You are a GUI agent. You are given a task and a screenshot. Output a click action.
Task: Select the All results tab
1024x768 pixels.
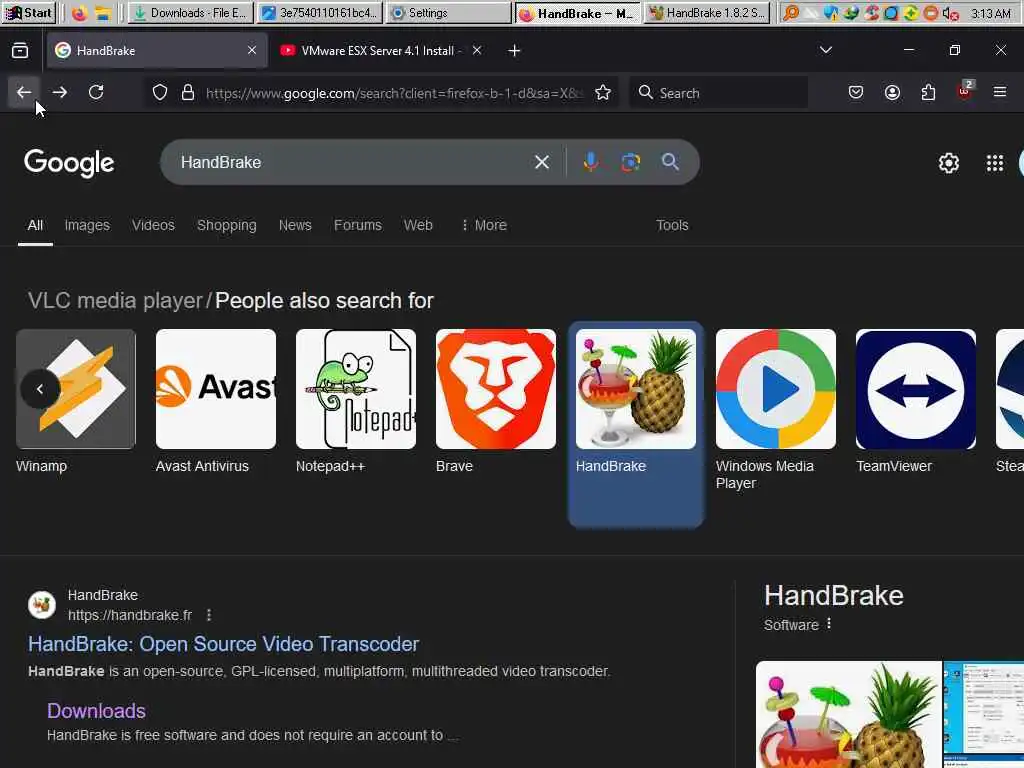[35, 225]
